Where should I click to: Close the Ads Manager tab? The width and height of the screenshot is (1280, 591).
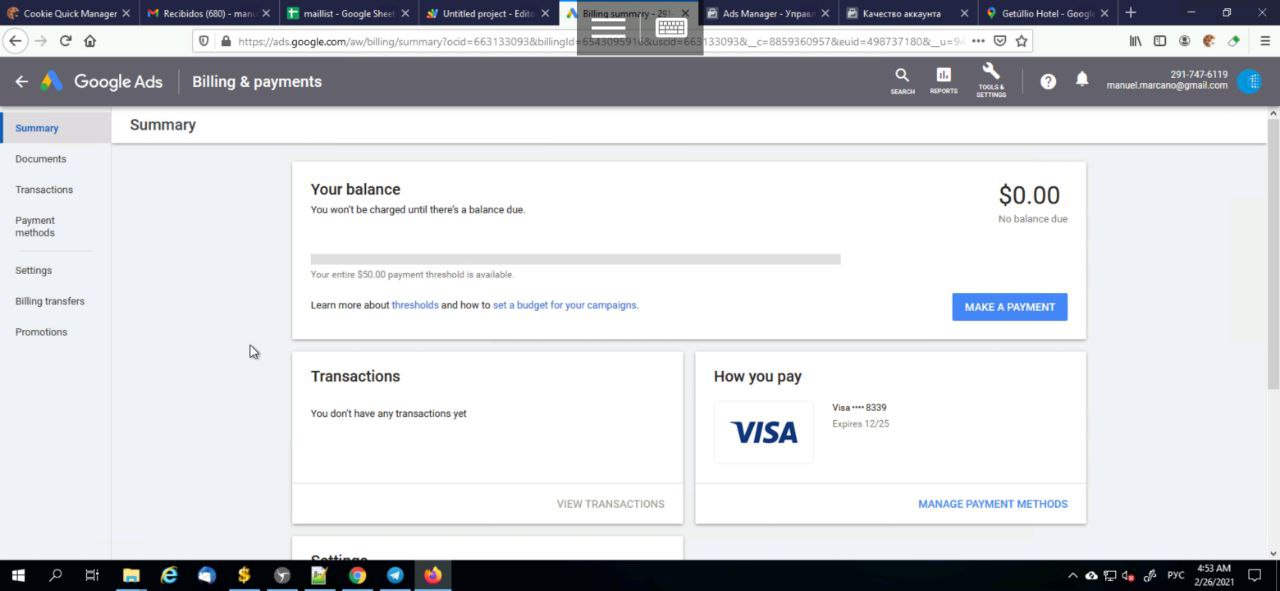tap(825, 13)
